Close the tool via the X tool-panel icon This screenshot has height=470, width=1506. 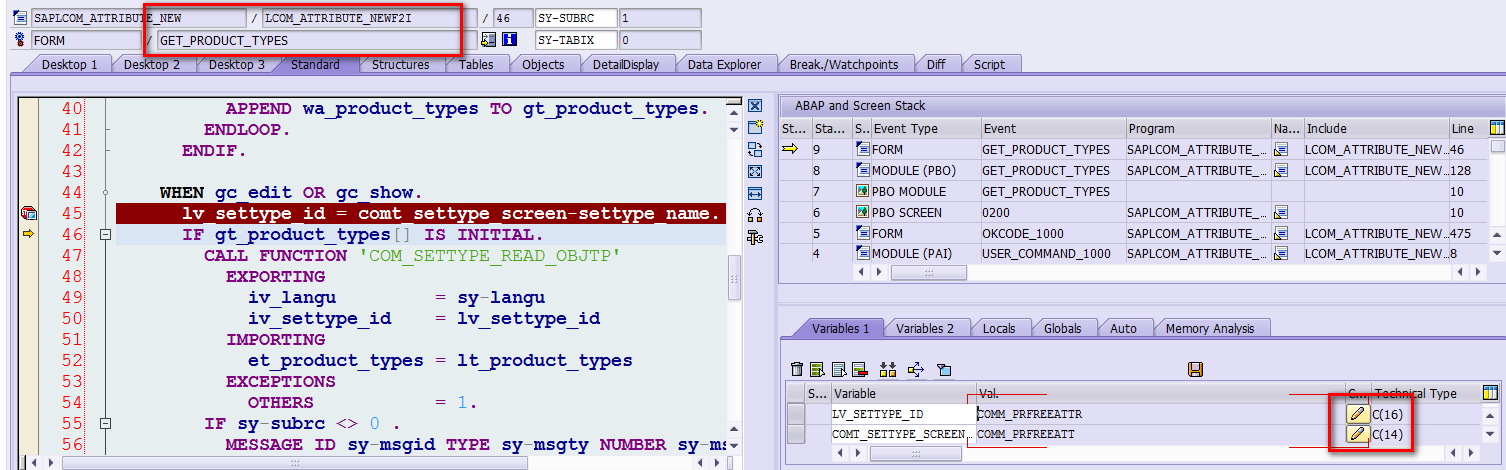coord(755,106)
